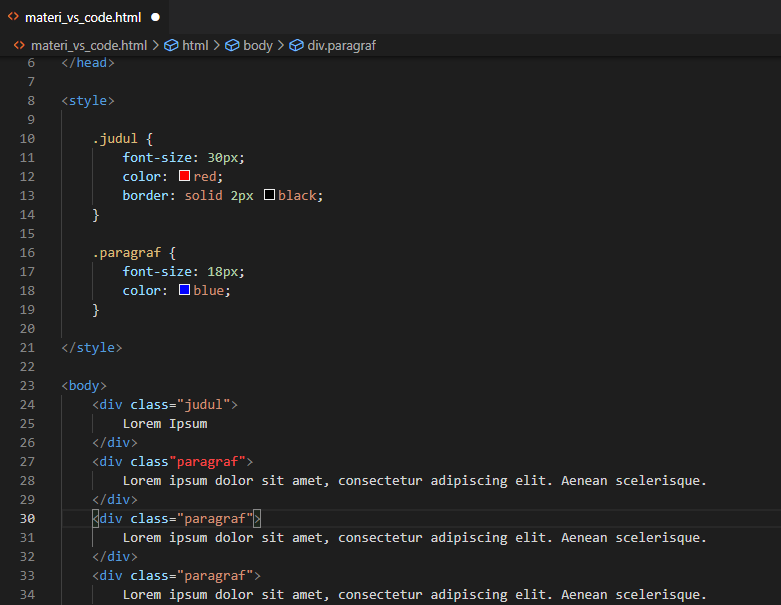Image resolution: width=781 pixels, height=605 pixels.
Task: Place cursor on opening style tag
Action: point(88,101)
